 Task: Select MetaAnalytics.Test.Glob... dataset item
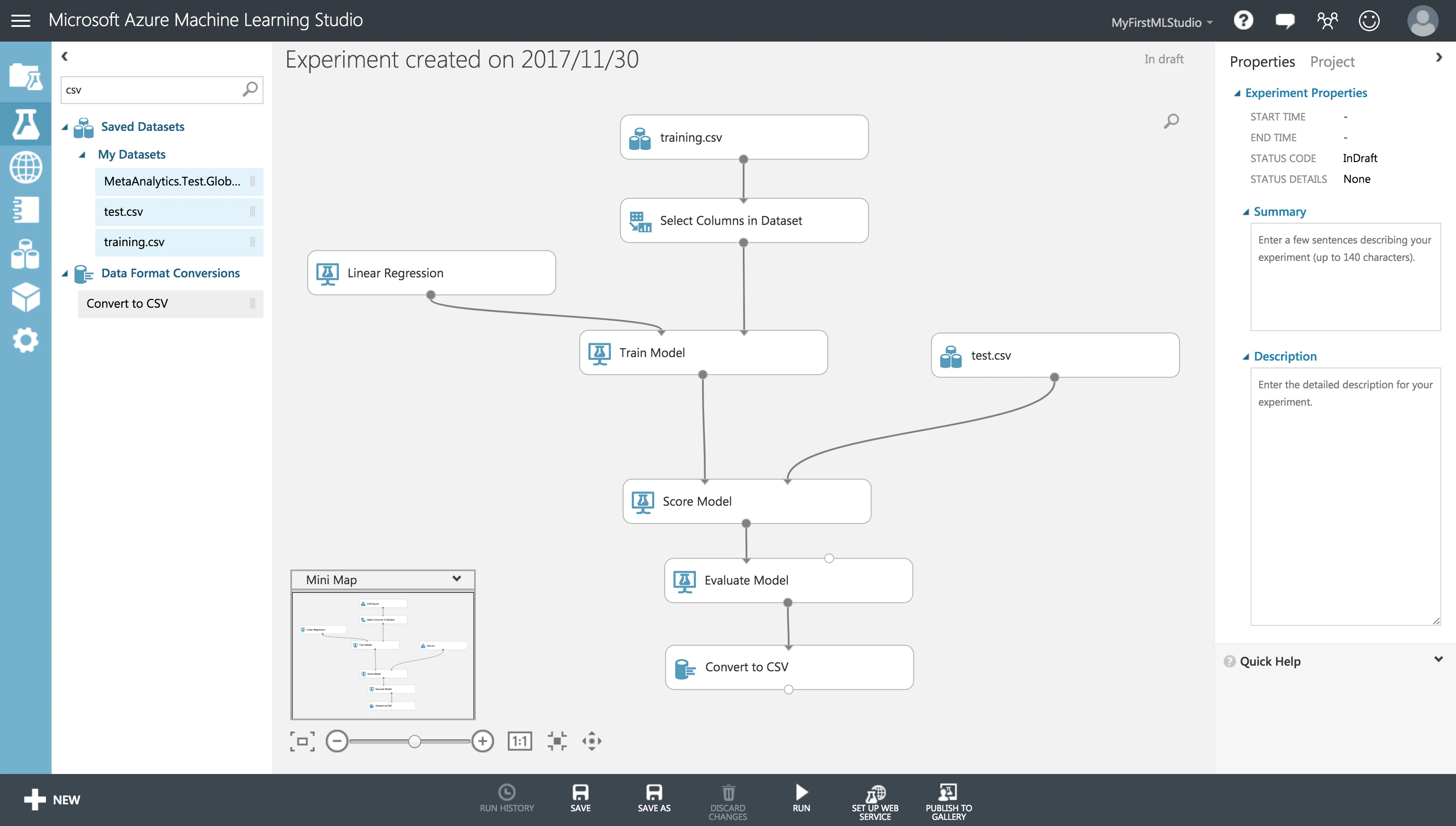click(179, 182)
